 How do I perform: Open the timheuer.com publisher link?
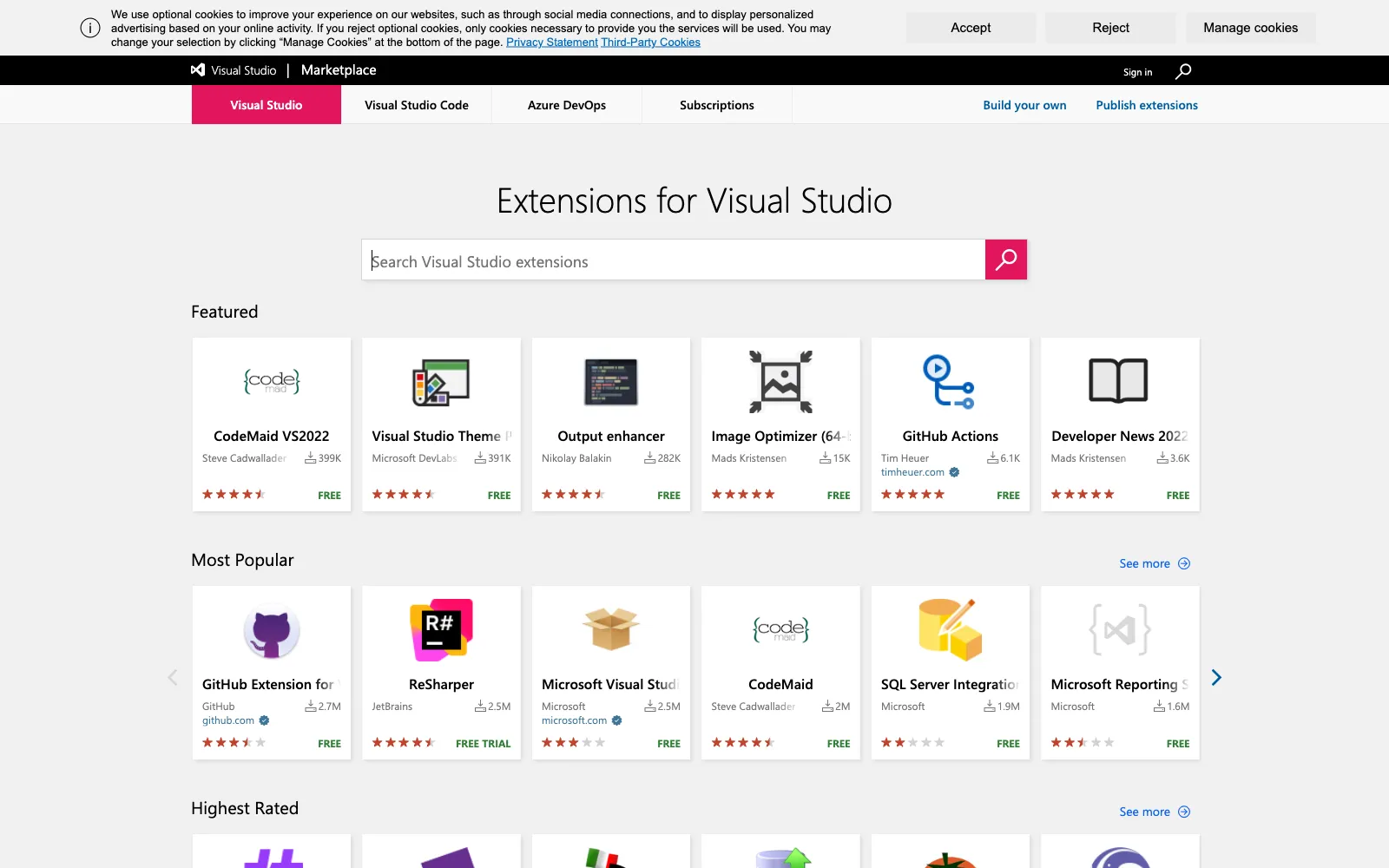[x=912, y=472]
